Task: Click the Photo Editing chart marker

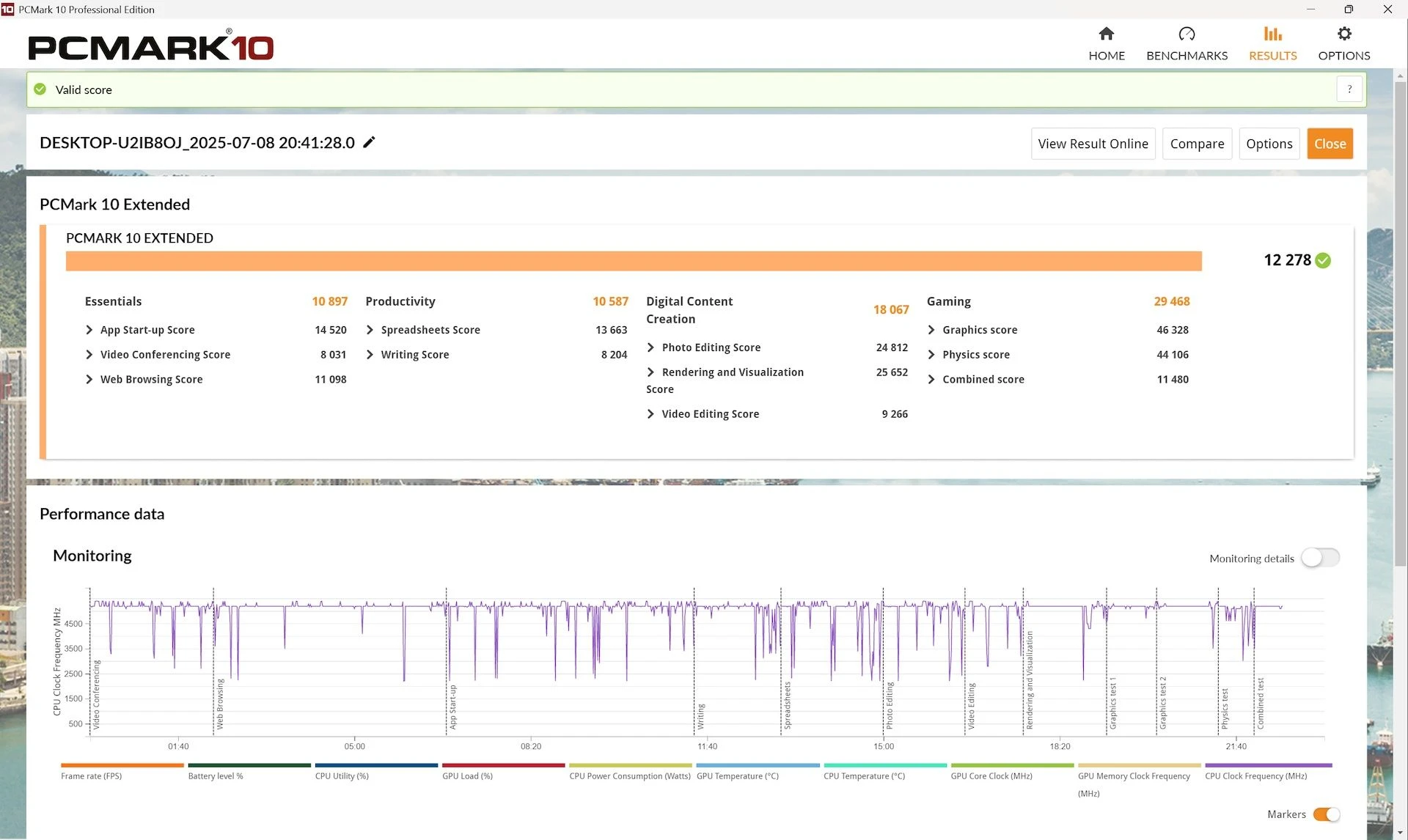Action: point(890,705)
